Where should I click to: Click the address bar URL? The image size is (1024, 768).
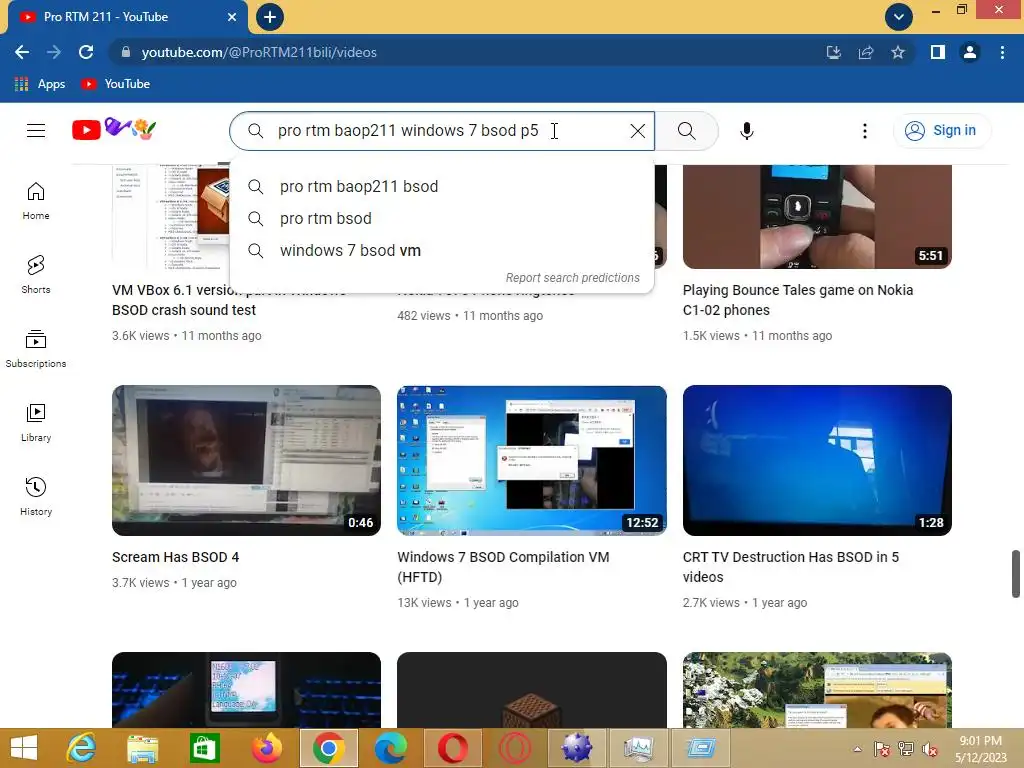(259, 52)
